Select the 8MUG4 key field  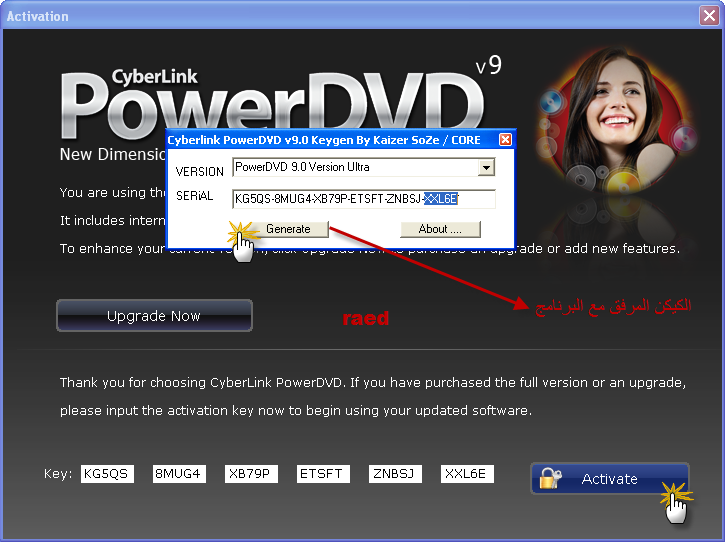[179, 474]
